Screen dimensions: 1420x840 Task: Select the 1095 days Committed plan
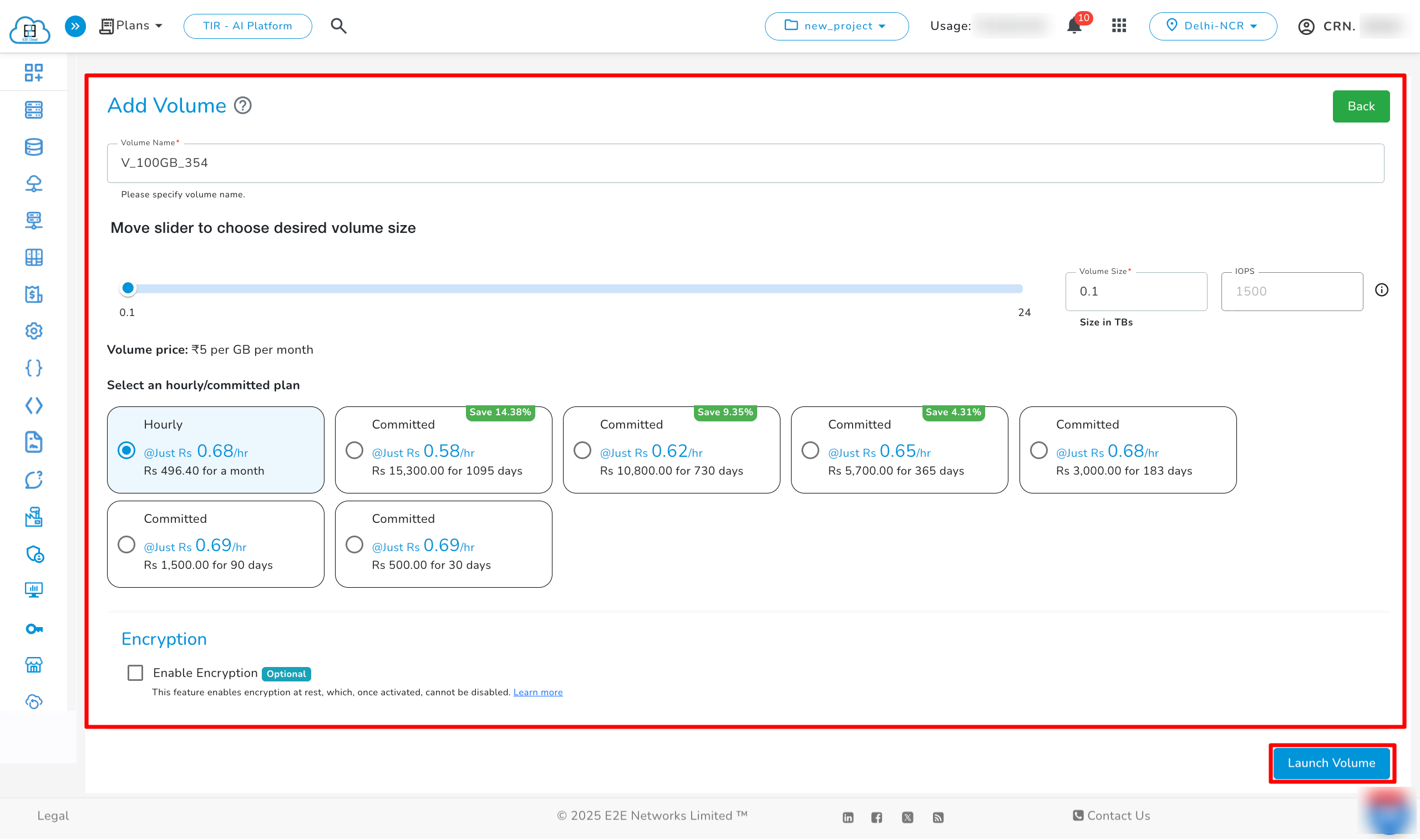354,451
